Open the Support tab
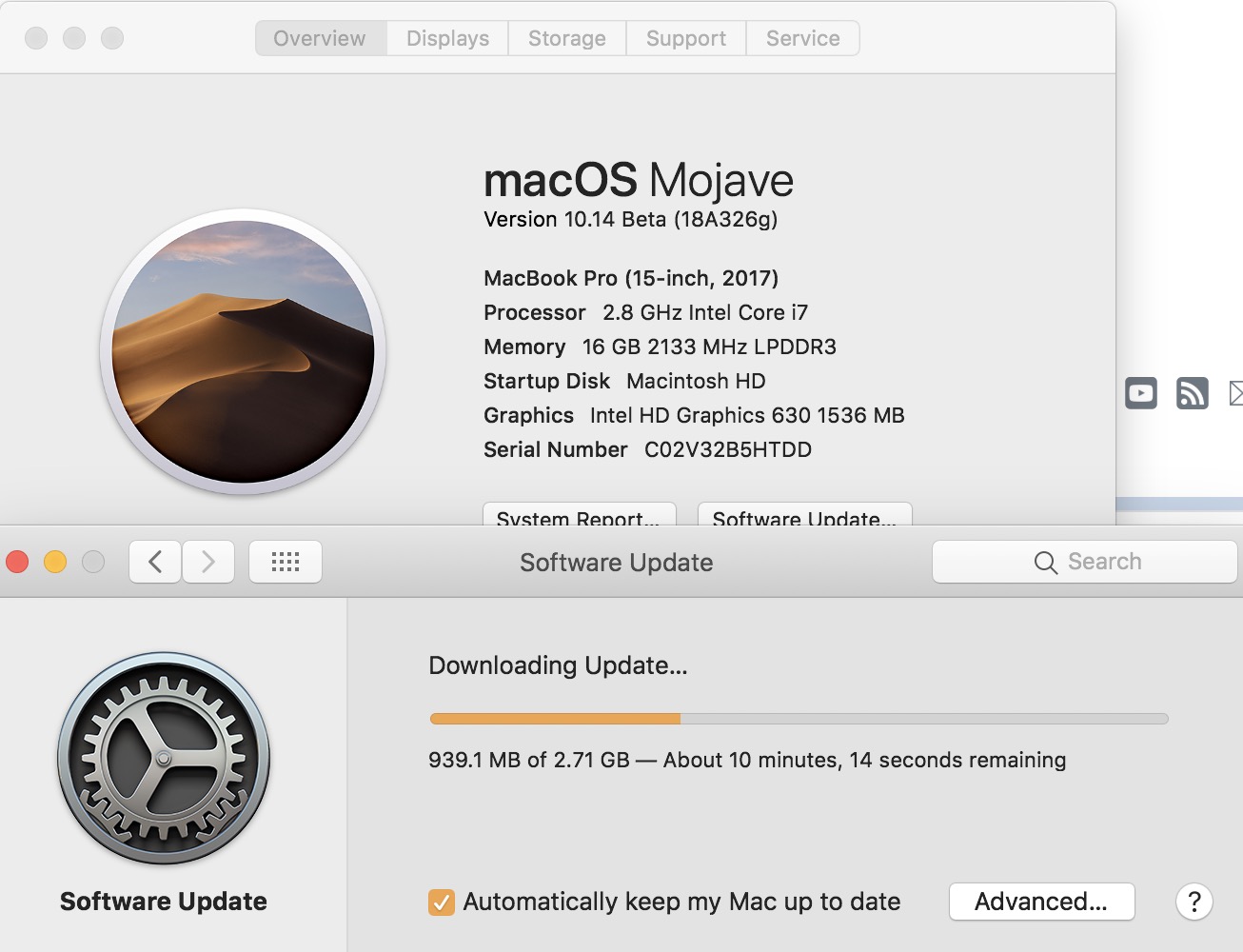Screen dimensions: 1243x952 686,38
